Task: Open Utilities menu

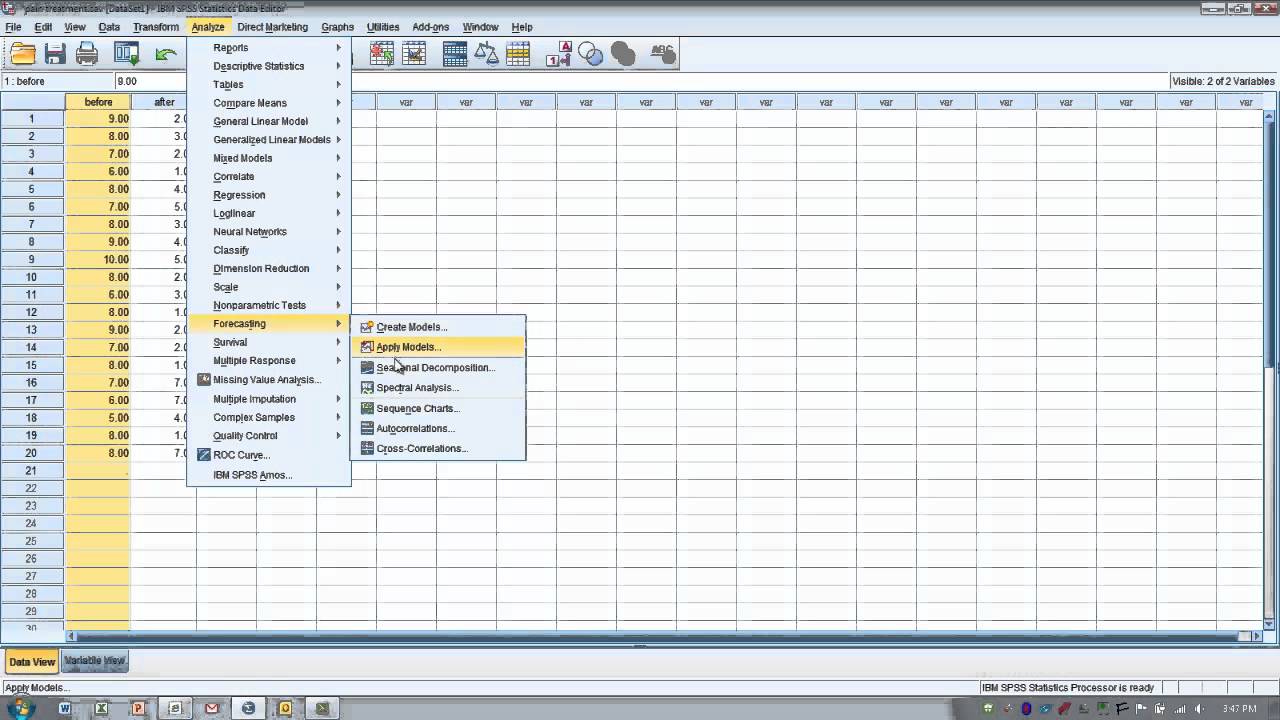Action: click(x=383, y=27)
